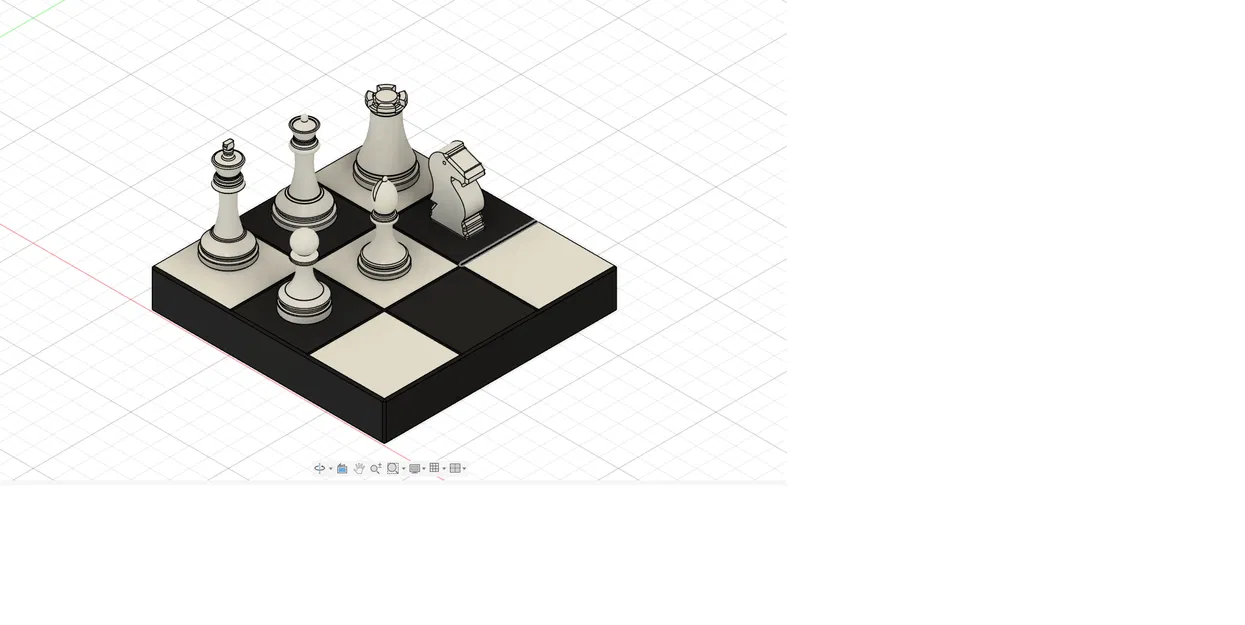Expand the Display Settings dropdown arrow
The width and height of the screenshot is (1245, 625).
point(424,469)
